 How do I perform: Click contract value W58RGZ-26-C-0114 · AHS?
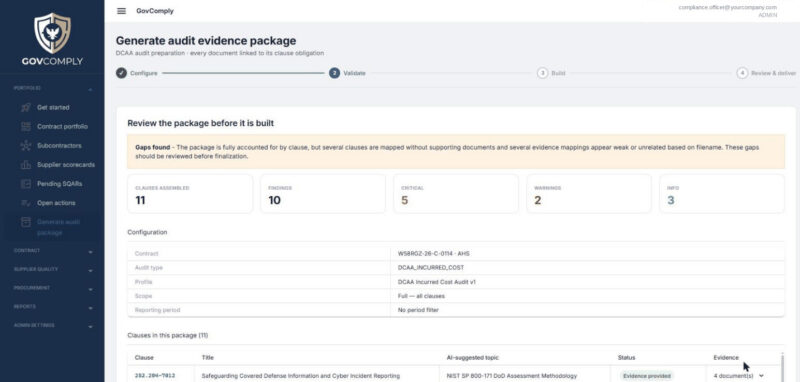[433, 253]
